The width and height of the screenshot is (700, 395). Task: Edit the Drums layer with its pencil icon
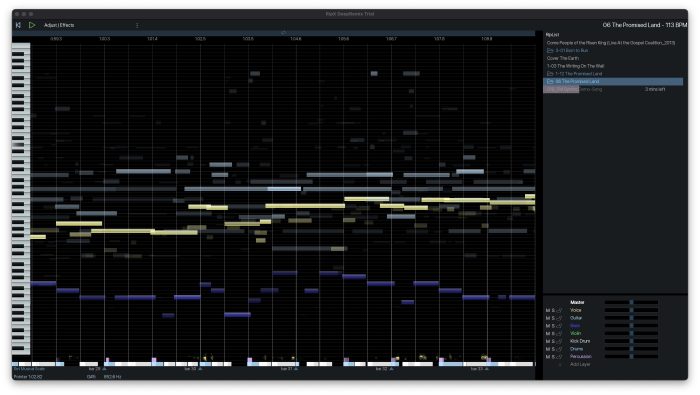click(559, 349)
